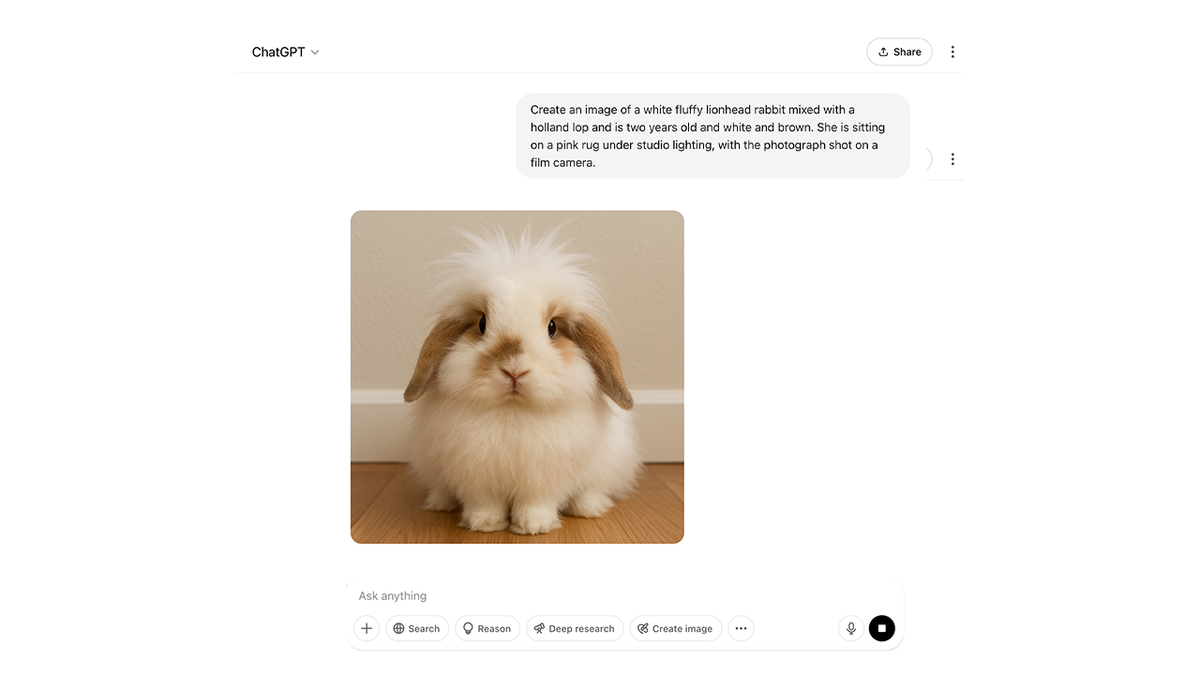Click the Share button
1200x675 pixels.
coord(898,51)
